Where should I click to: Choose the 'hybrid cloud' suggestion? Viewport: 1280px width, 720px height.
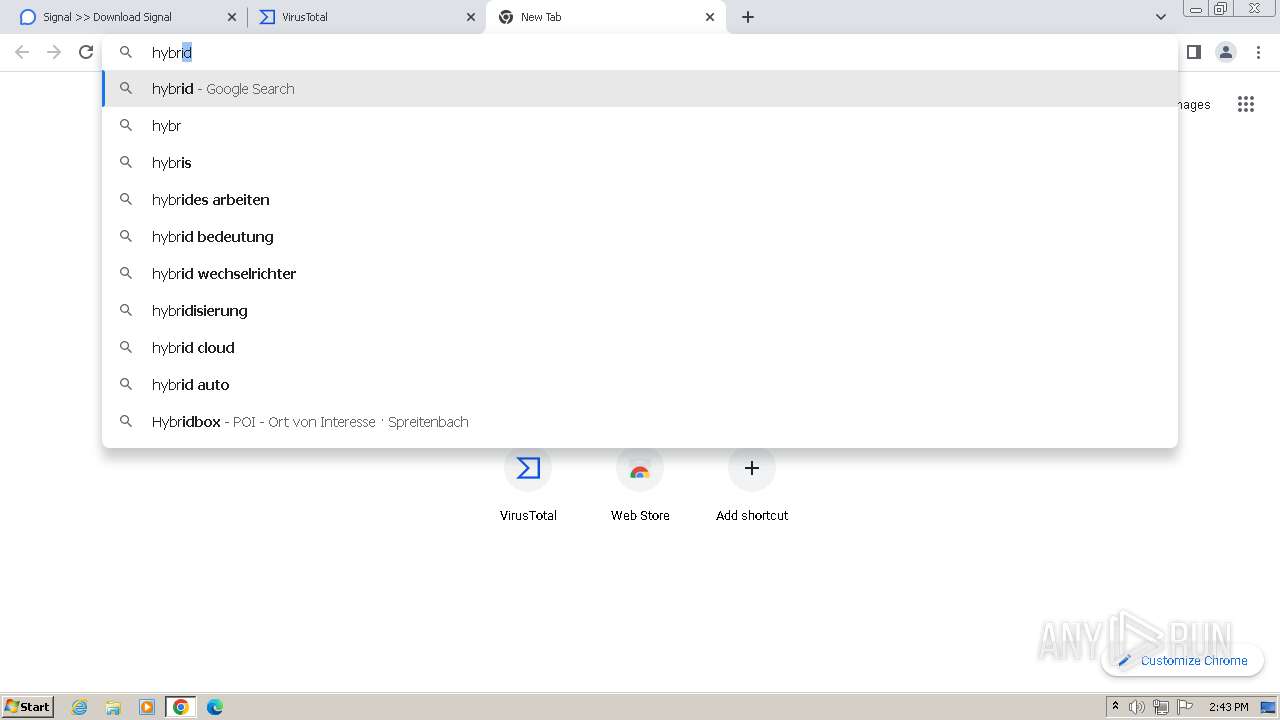point(640,348)
